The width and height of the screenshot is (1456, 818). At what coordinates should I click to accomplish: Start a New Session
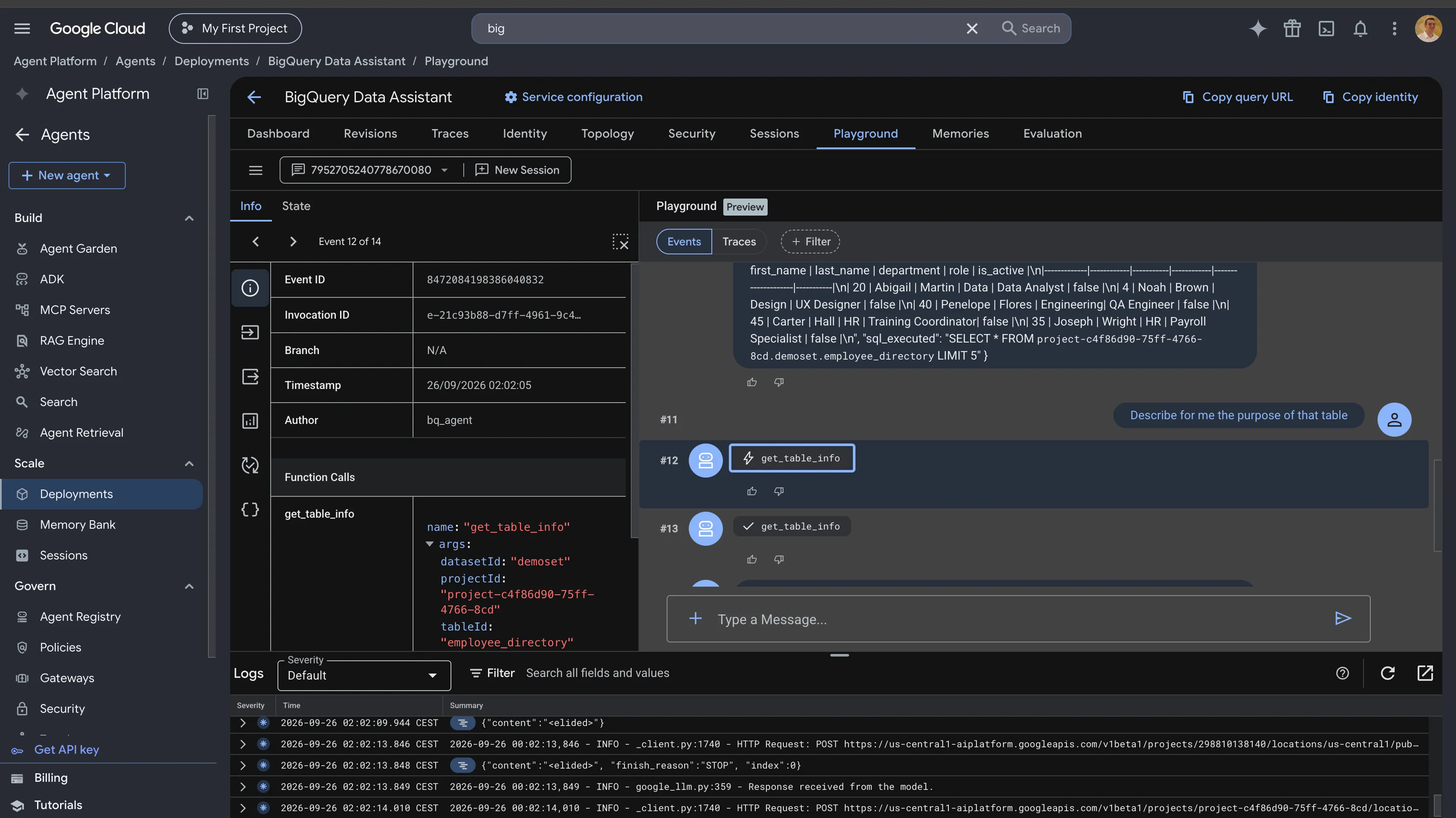pyautogui.click(x=517, y=170)
